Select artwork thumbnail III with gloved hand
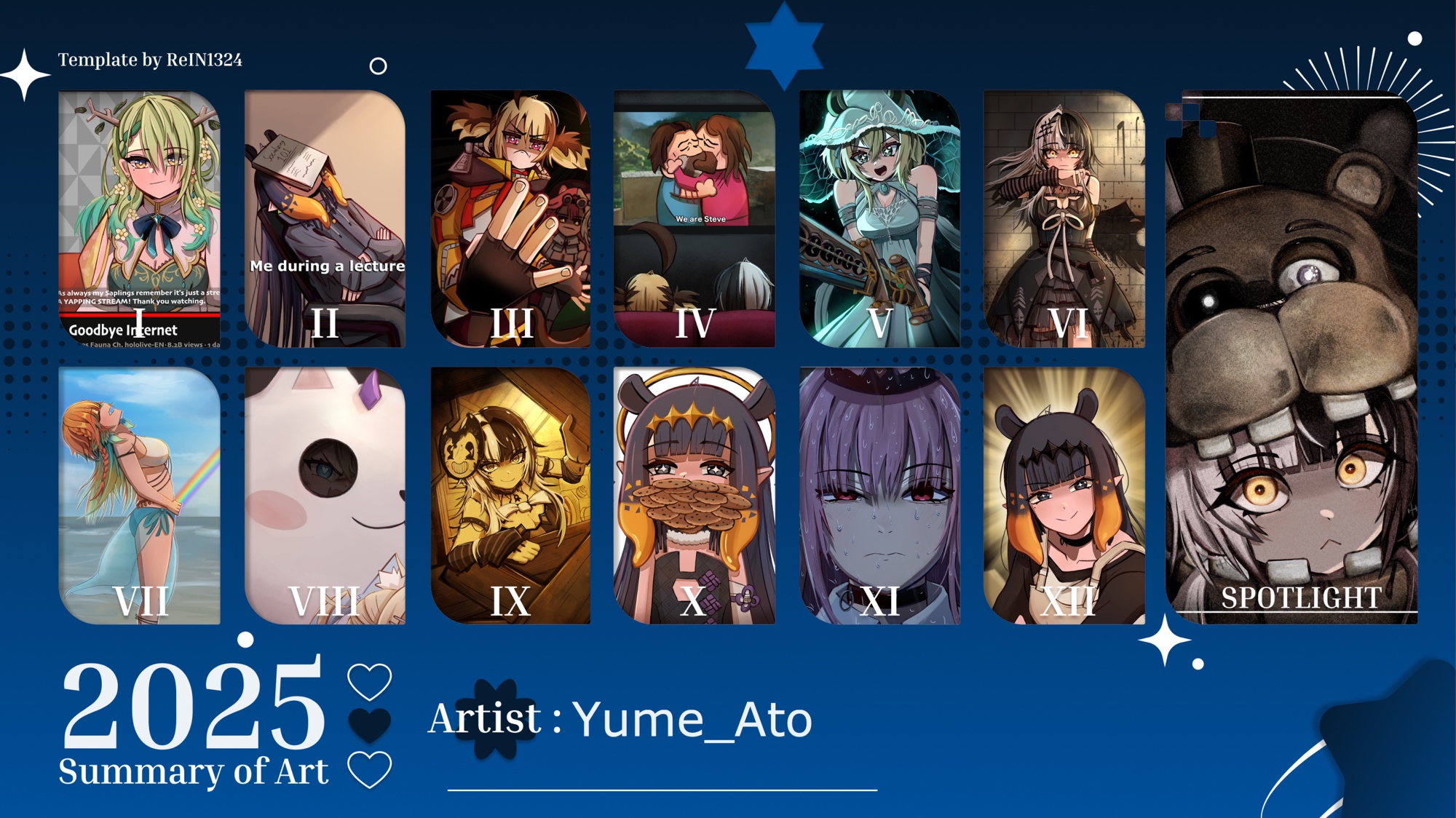 510,219
